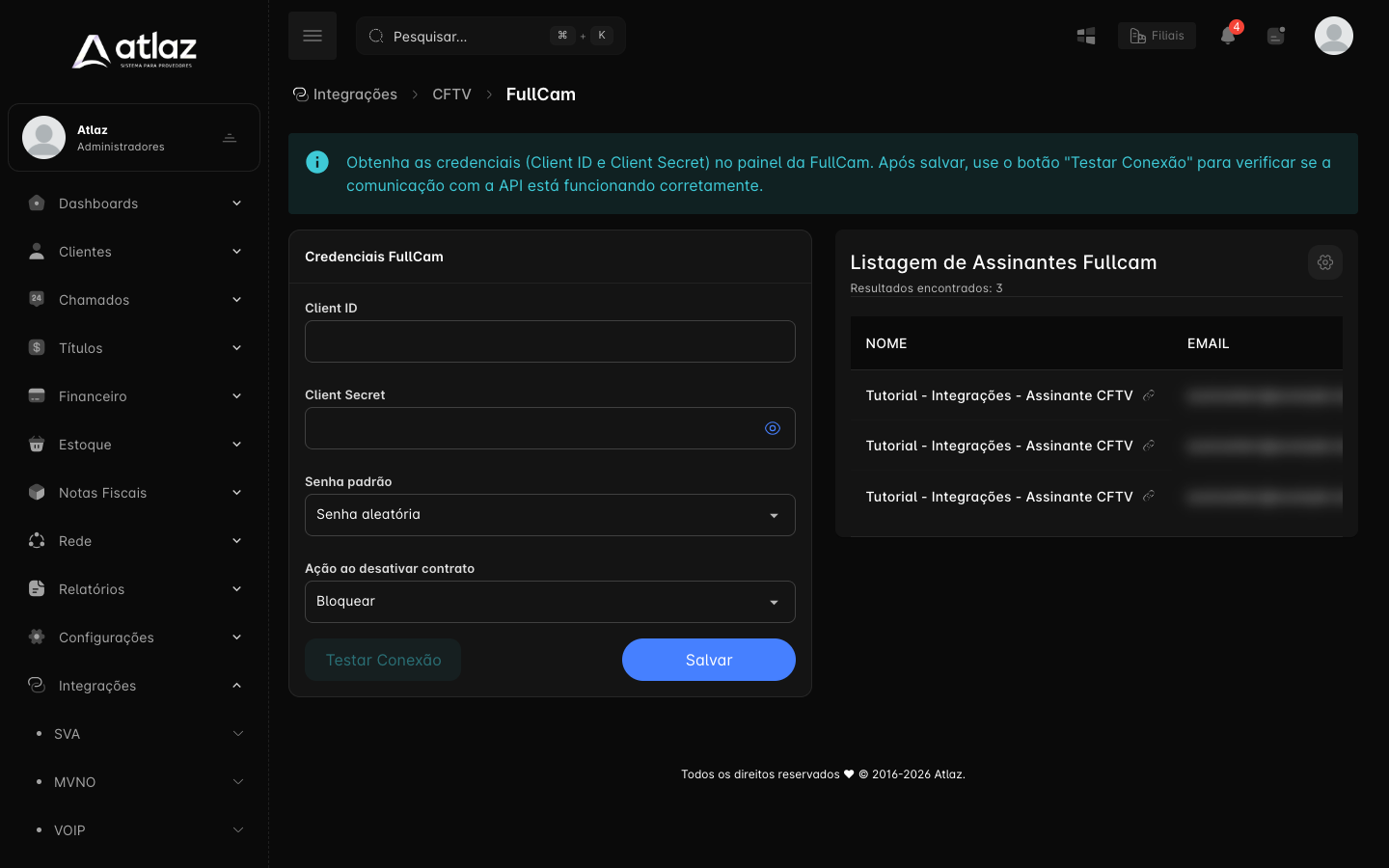Viewport: 1389px width, 868px height.
Task: Expand the Clientes menu chevron
Action: click(x=236, y=252)
